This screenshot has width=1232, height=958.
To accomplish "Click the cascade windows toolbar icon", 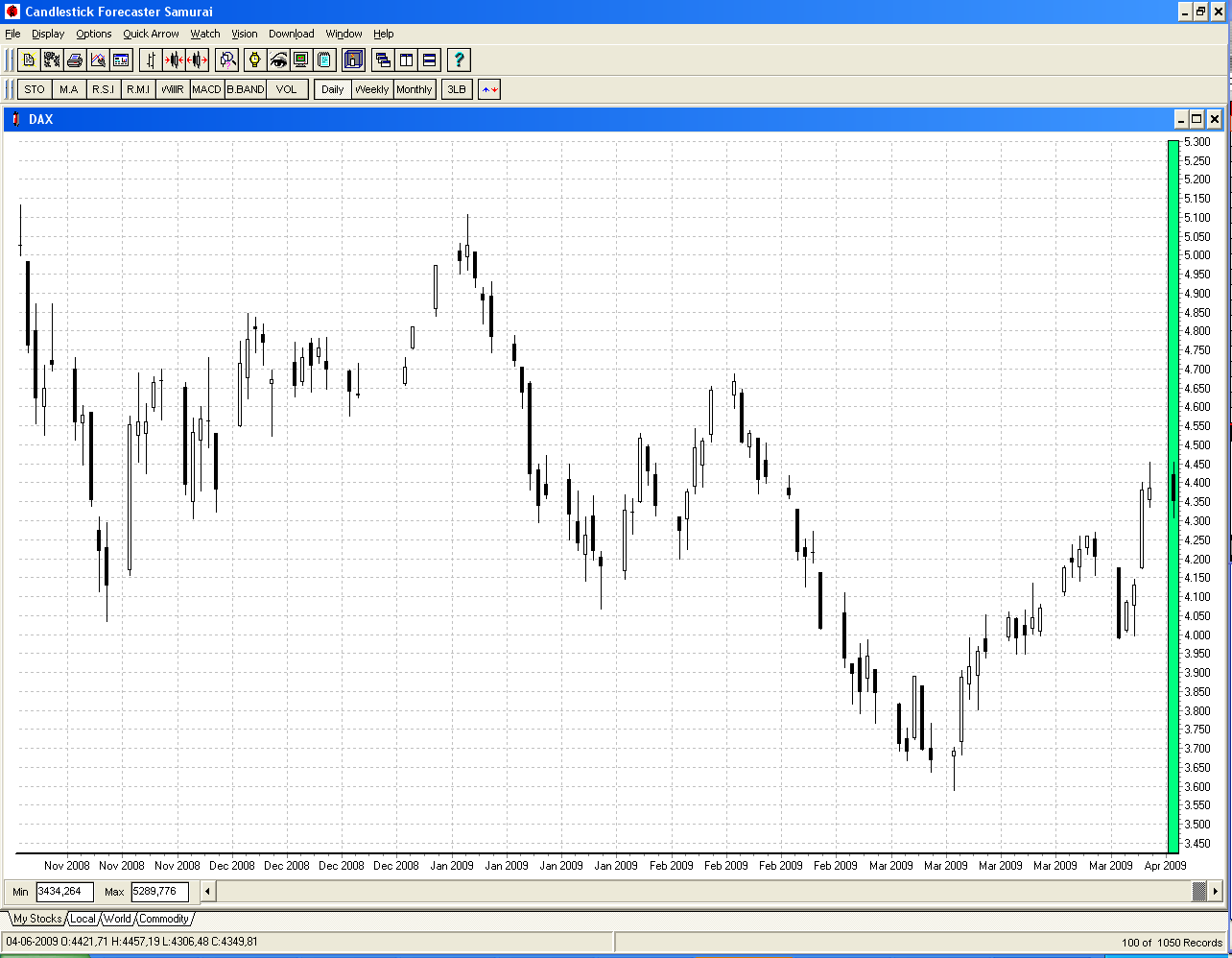I will [x=383, y=60].
